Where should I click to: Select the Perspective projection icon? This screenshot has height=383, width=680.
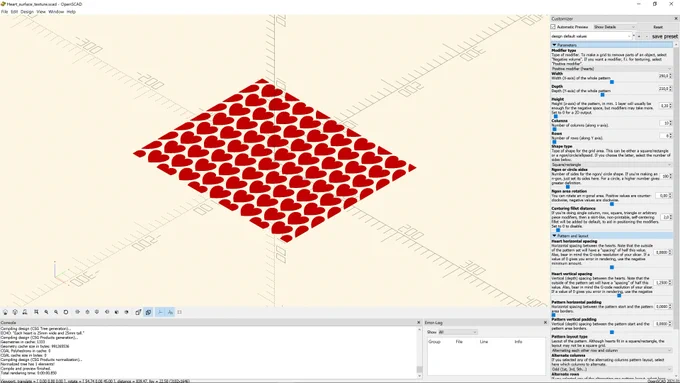click(x=138, y=312)
